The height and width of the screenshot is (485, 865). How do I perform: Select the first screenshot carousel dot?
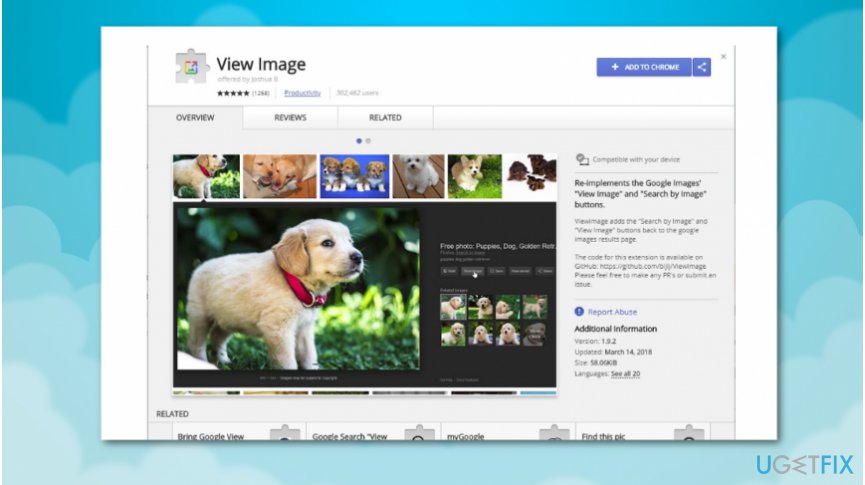pos(359,141)
